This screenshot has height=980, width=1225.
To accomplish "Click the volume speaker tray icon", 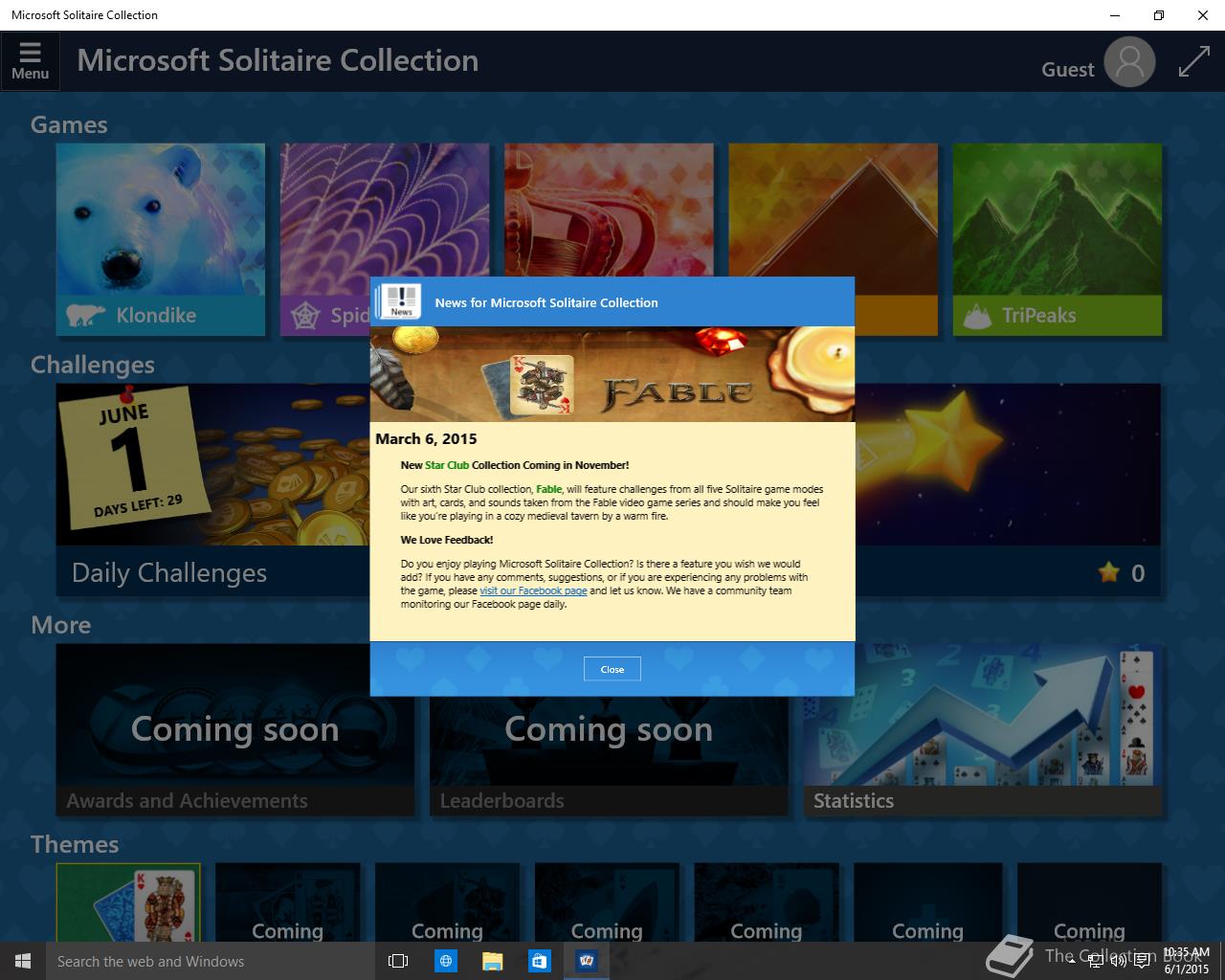I will click(x=1117, y=961).
